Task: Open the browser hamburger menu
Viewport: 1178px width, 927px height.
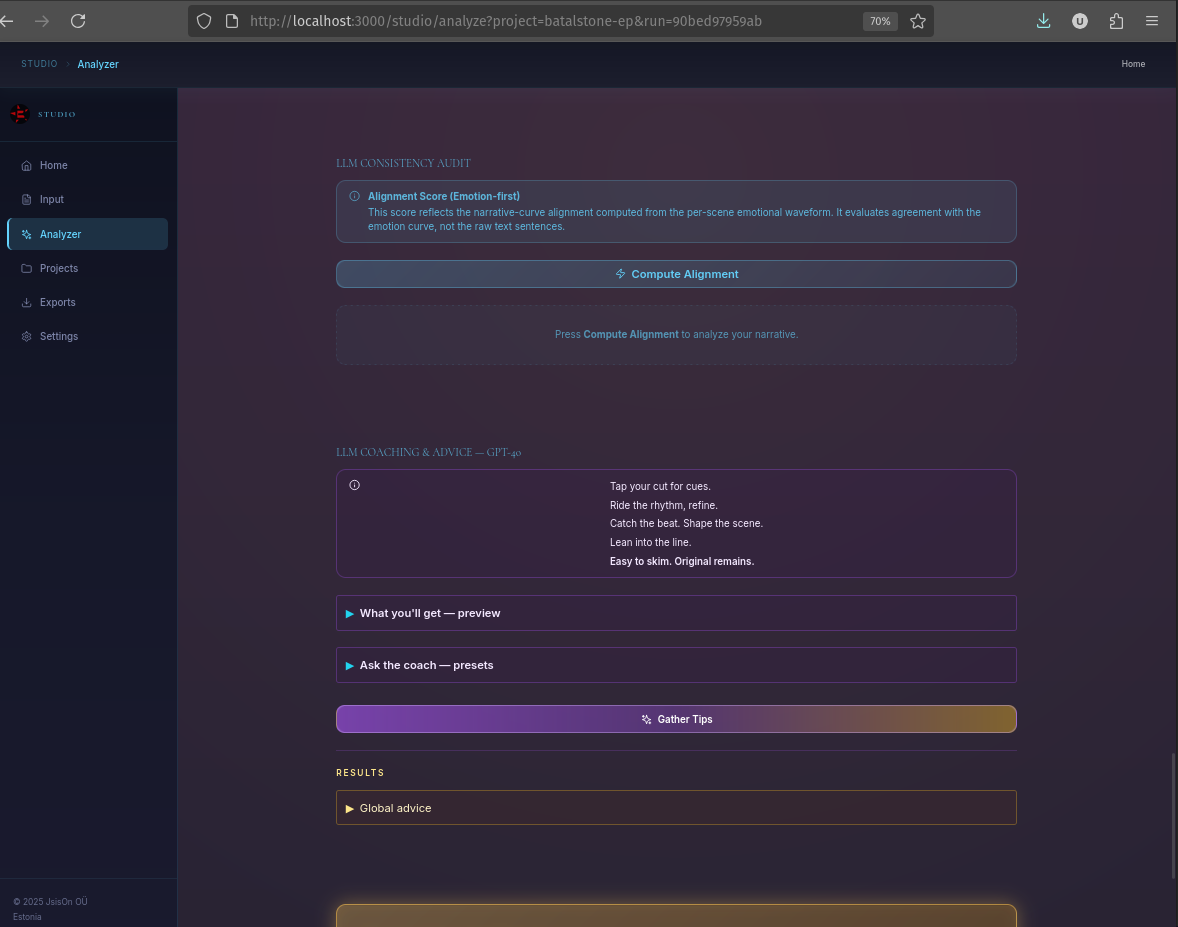Action: click(1152, 20)
